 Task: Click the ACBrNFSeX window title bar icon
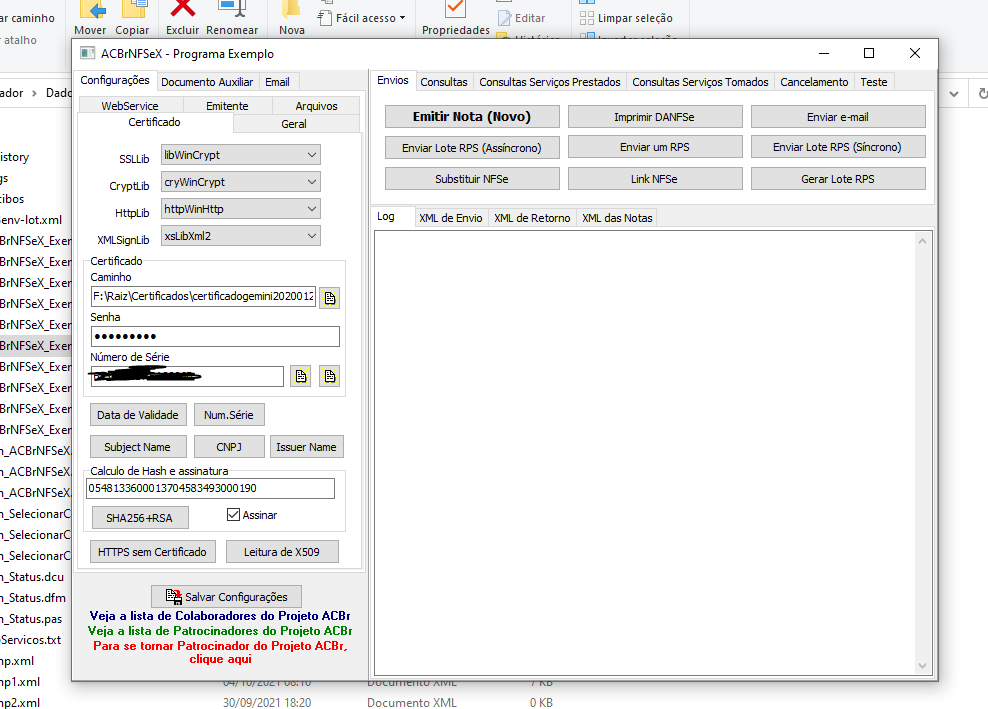88,54
